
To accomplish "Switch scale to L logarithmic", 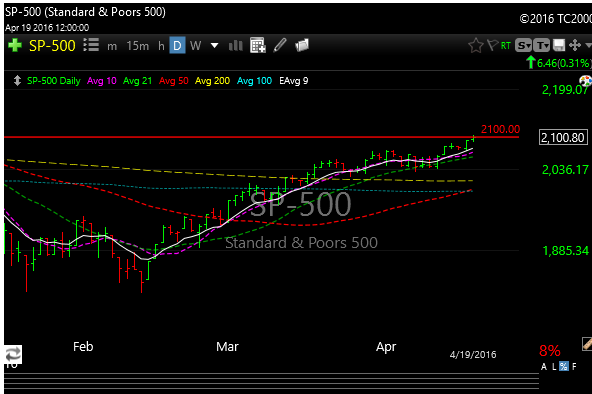I will coord(554,366).
